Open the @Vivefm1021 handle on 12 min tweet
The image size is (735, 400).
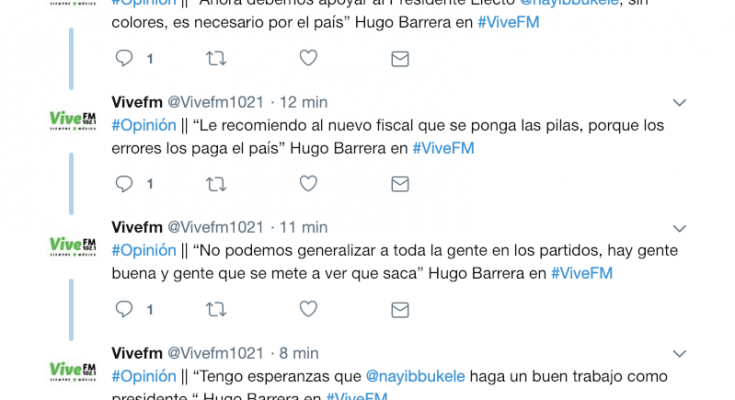tap(216, 102)
